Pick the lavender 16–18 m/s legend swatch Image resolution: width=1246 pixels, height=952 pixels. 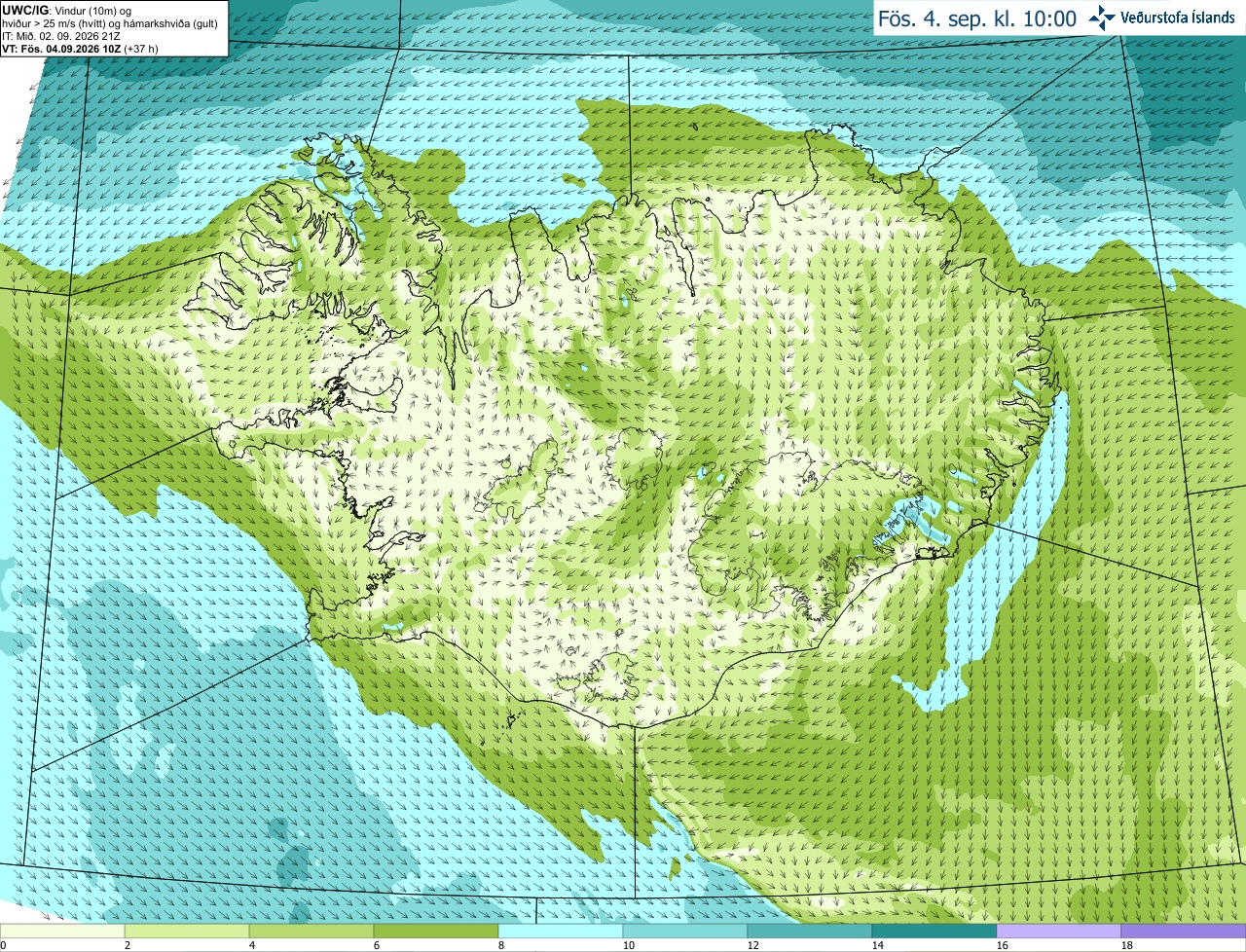(1059, 932)
